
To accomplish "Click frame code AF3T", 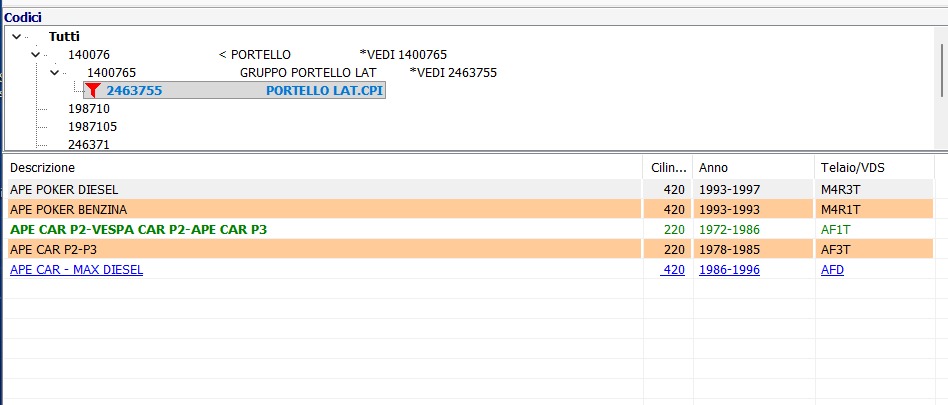I will pyautogui.click(x=836, y=250).
